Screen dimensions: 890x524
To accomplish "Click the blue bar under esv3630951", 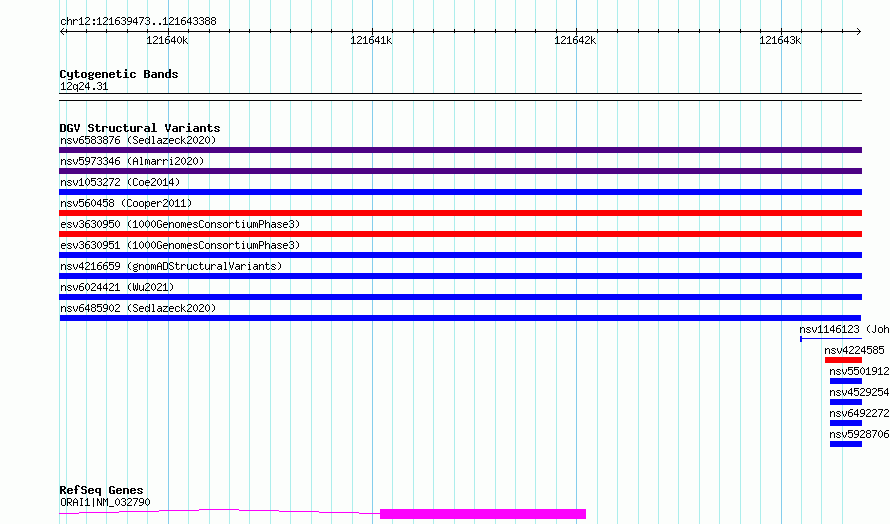I will 460,255.
